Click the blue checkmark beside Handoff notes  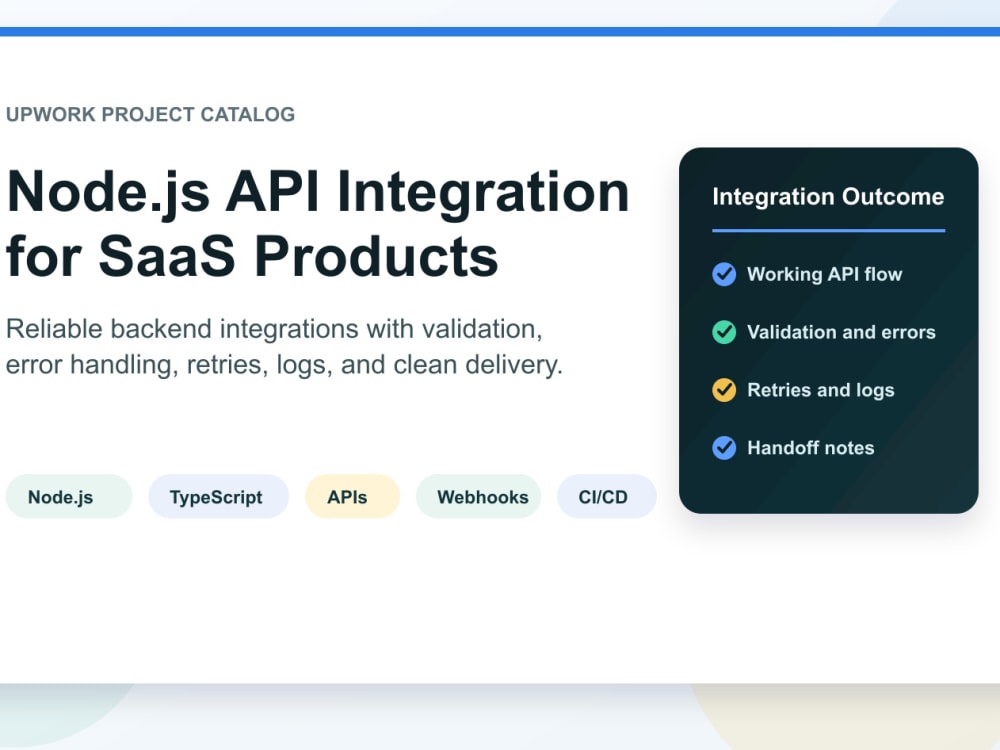[724, 448]
